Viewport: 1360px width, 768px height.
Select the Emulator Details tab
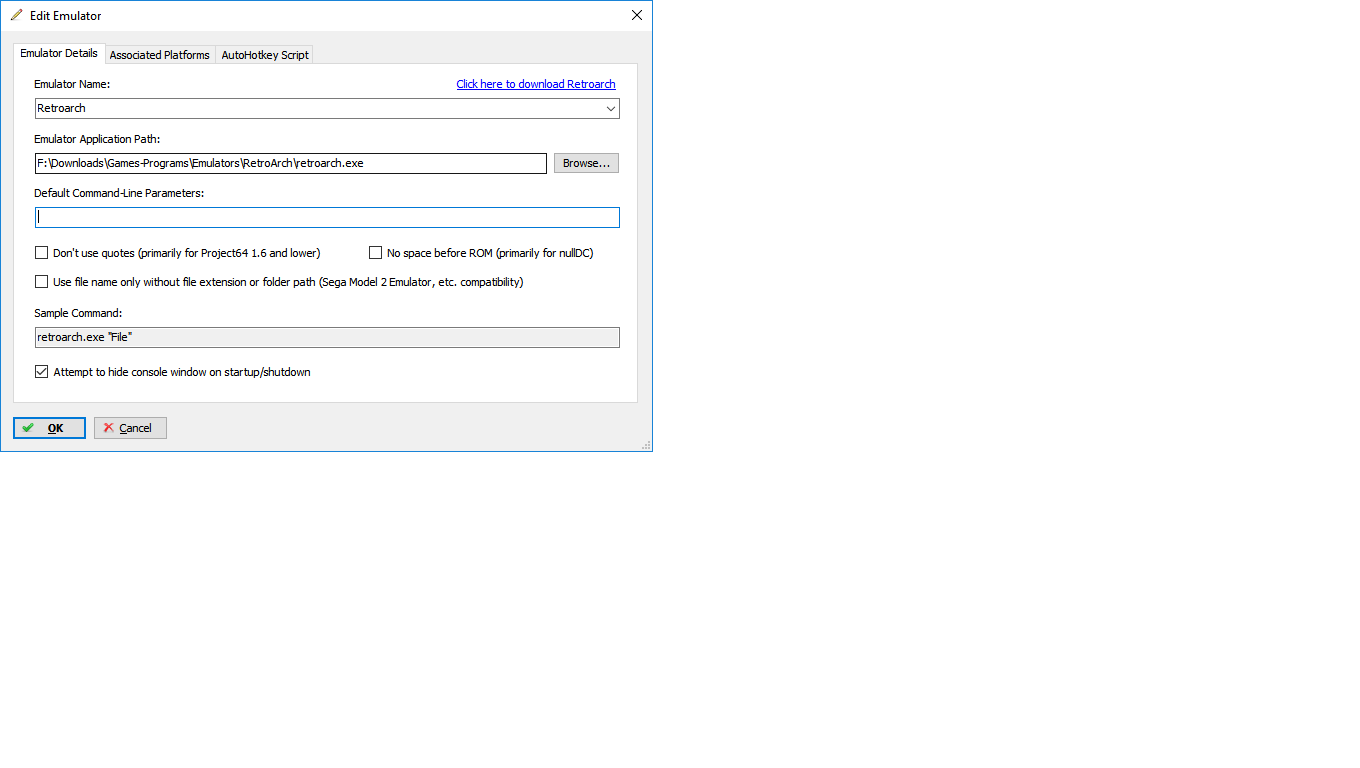click(x=59, y=53)
